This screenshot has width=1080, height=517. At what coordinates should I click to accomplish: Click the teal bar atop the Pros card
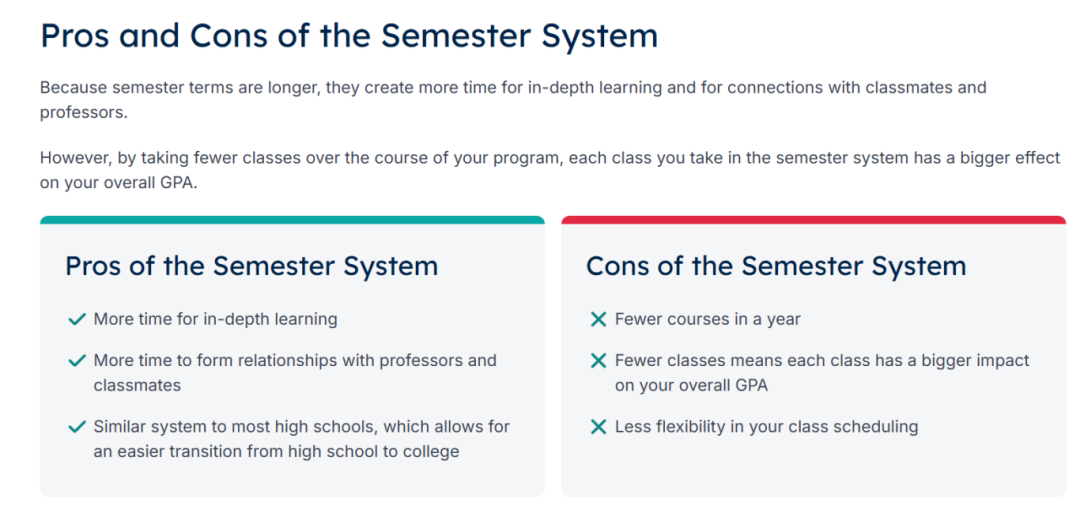coord(292,220)
